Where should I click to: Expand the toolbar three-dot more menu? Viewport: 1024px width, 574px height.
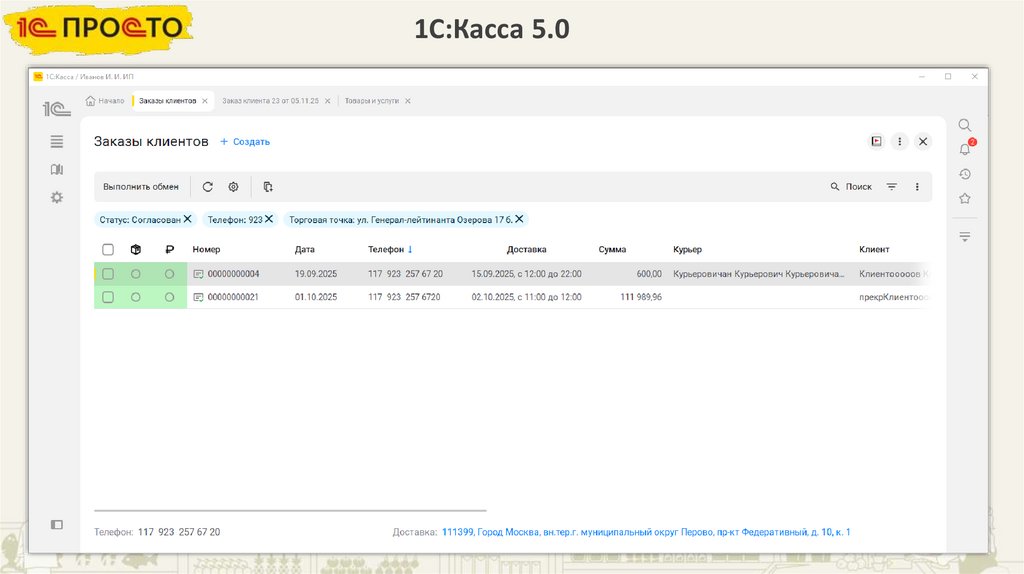917,187
